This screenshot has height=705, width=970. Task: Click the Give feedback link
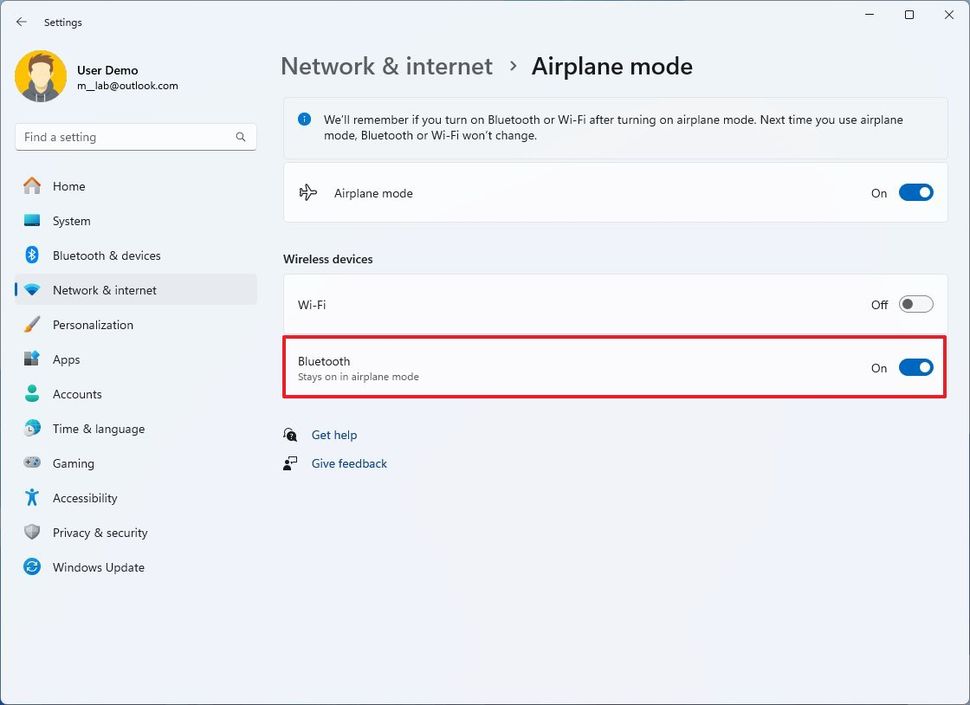(x=349, y=463)
